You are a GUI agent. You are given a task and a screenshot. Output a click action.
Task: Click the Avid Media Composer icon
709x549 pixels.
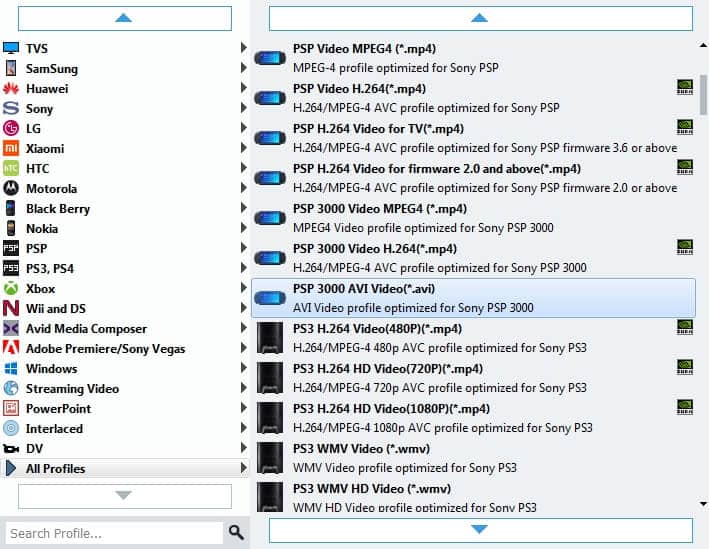11,329
